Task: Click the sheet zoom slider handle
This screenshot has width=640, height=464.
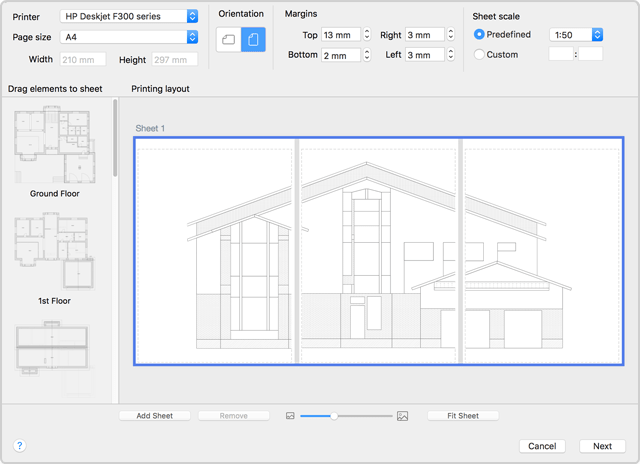Action: (334, 415)
